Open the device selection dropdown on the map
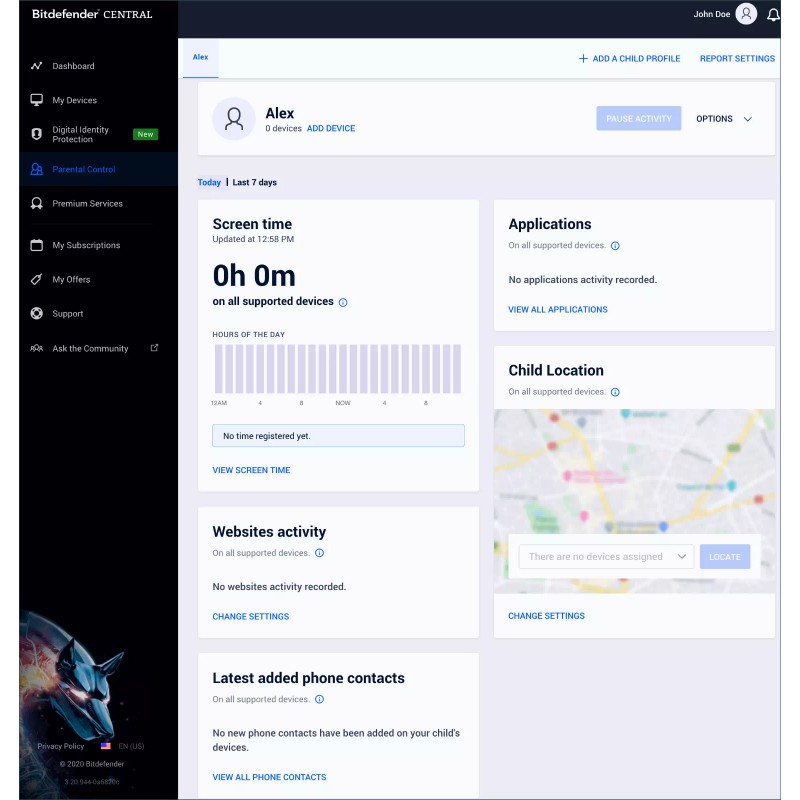800x800 pixels. 606,557
